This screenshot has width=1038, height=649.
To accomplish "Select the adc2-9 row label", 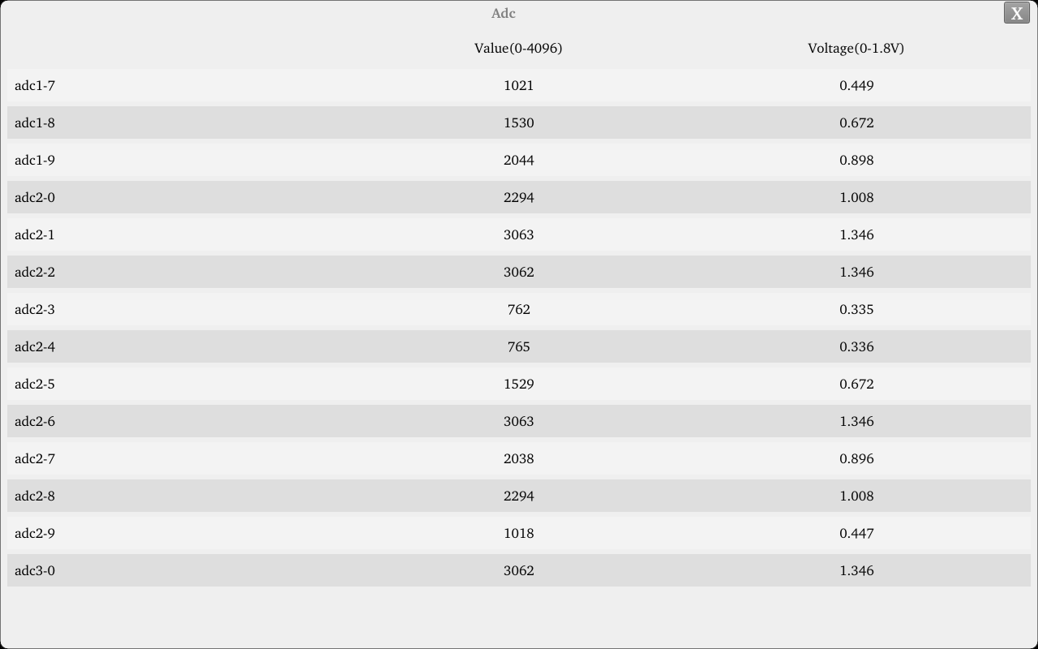I will pos(35,534).
